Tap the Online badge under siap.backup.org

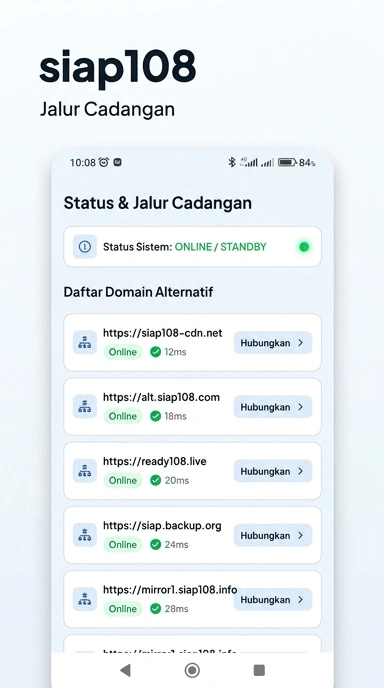pyautogui.click(x=123, y=545)
